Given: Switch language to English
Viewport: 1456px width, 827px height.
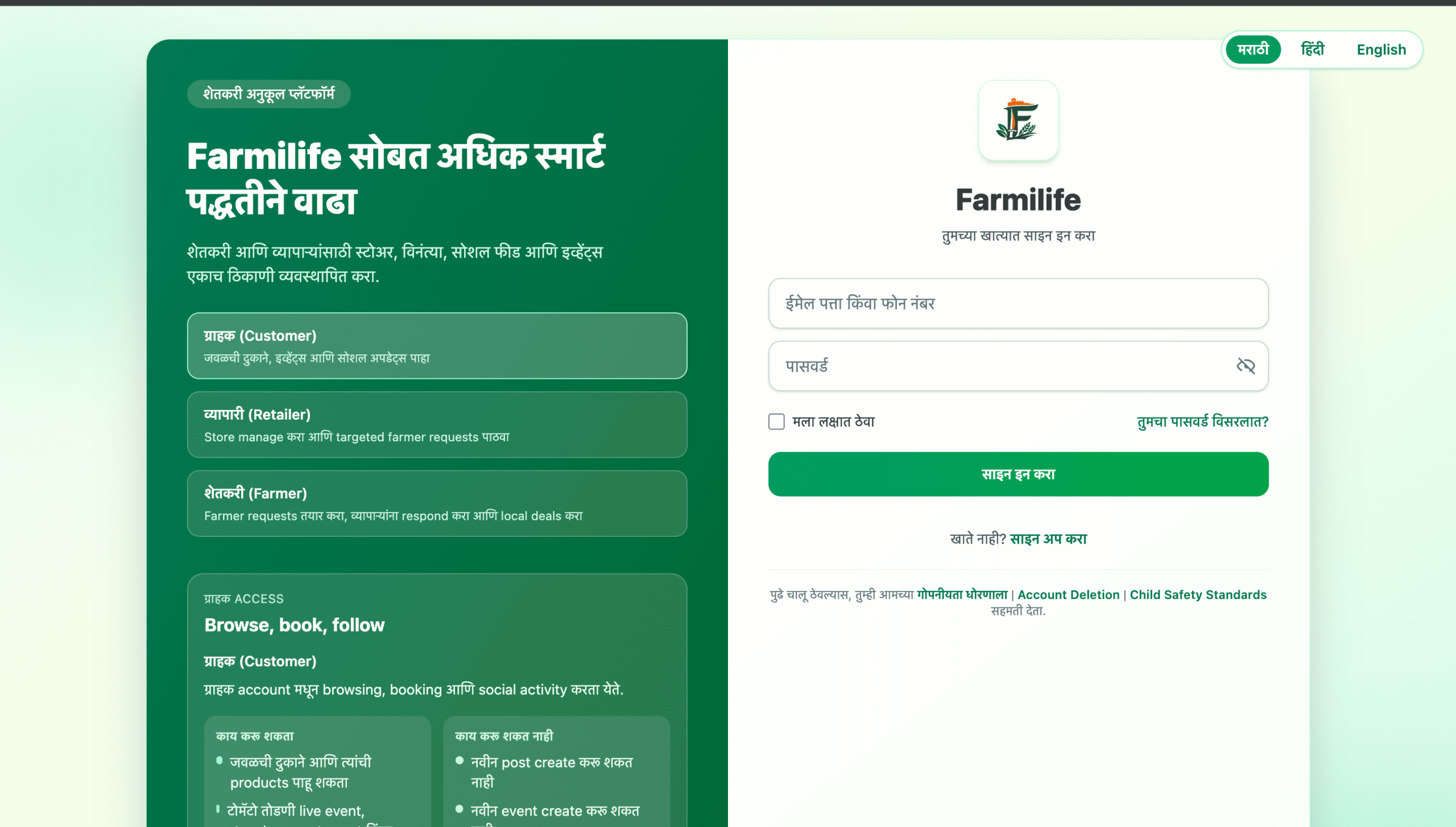Looking at the screenshot, I should coord(1381,49).
